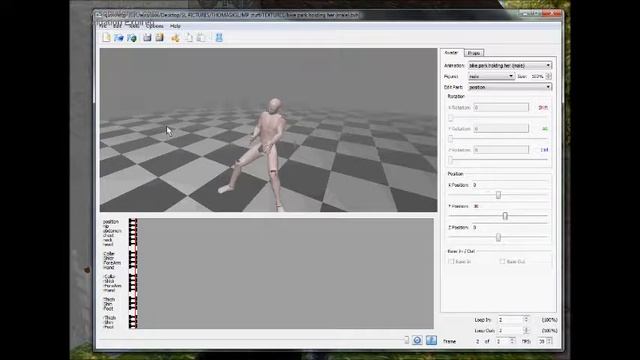This screenshot has width=640, height=360.
Task: Click the Cut toolbar icon
Action: 176,38
